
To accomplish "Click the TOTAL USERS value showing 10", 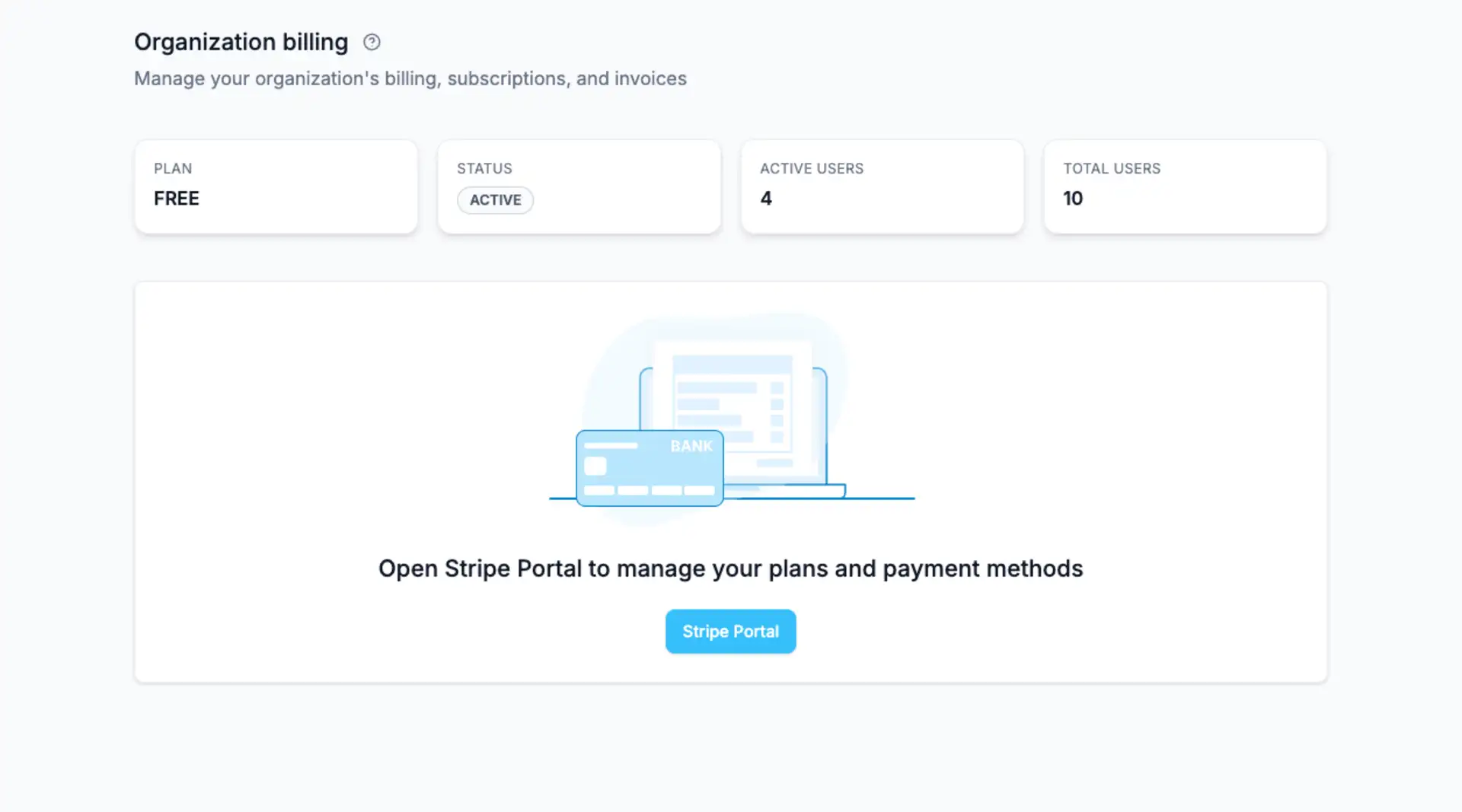I will click(x=1073, y=199).
